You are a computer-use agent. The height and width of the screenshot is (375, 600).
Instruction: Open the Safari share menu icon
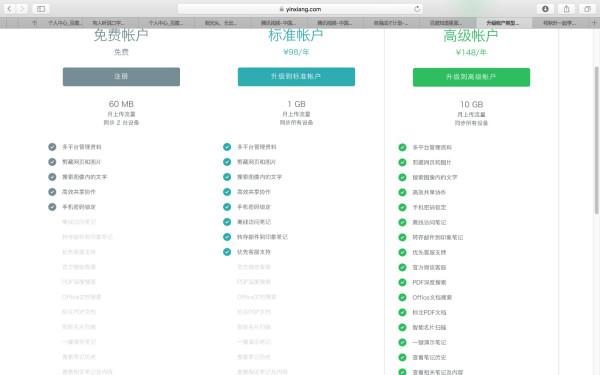tap(567, 9)
